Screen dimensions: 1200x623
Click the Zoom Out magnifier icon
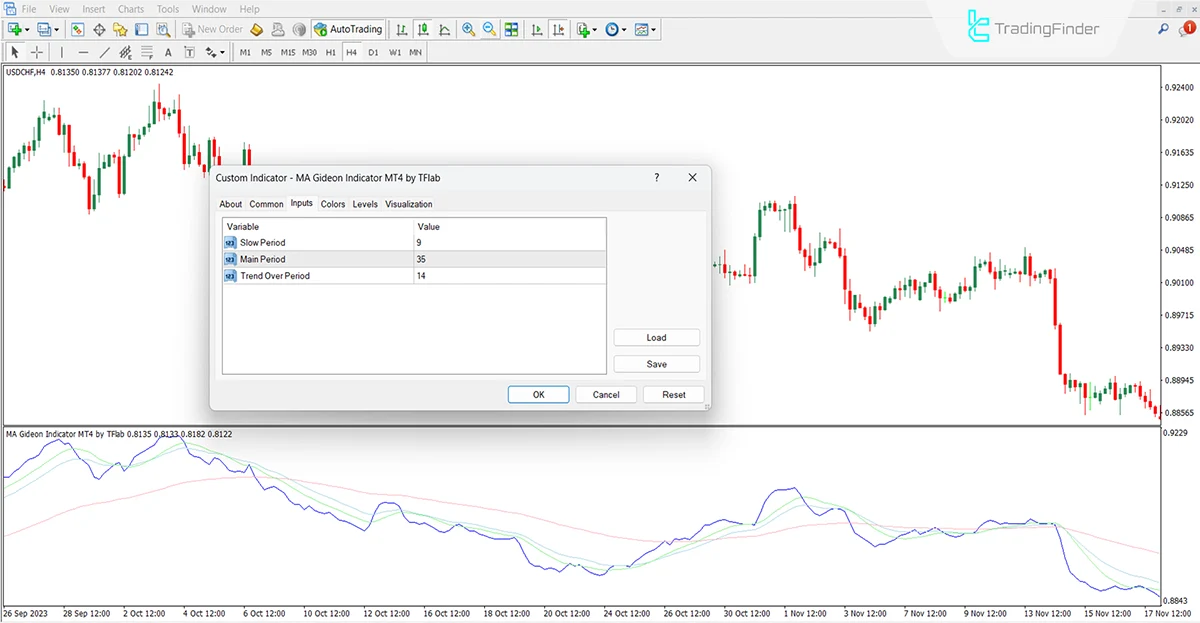click(x=489, y=29)
